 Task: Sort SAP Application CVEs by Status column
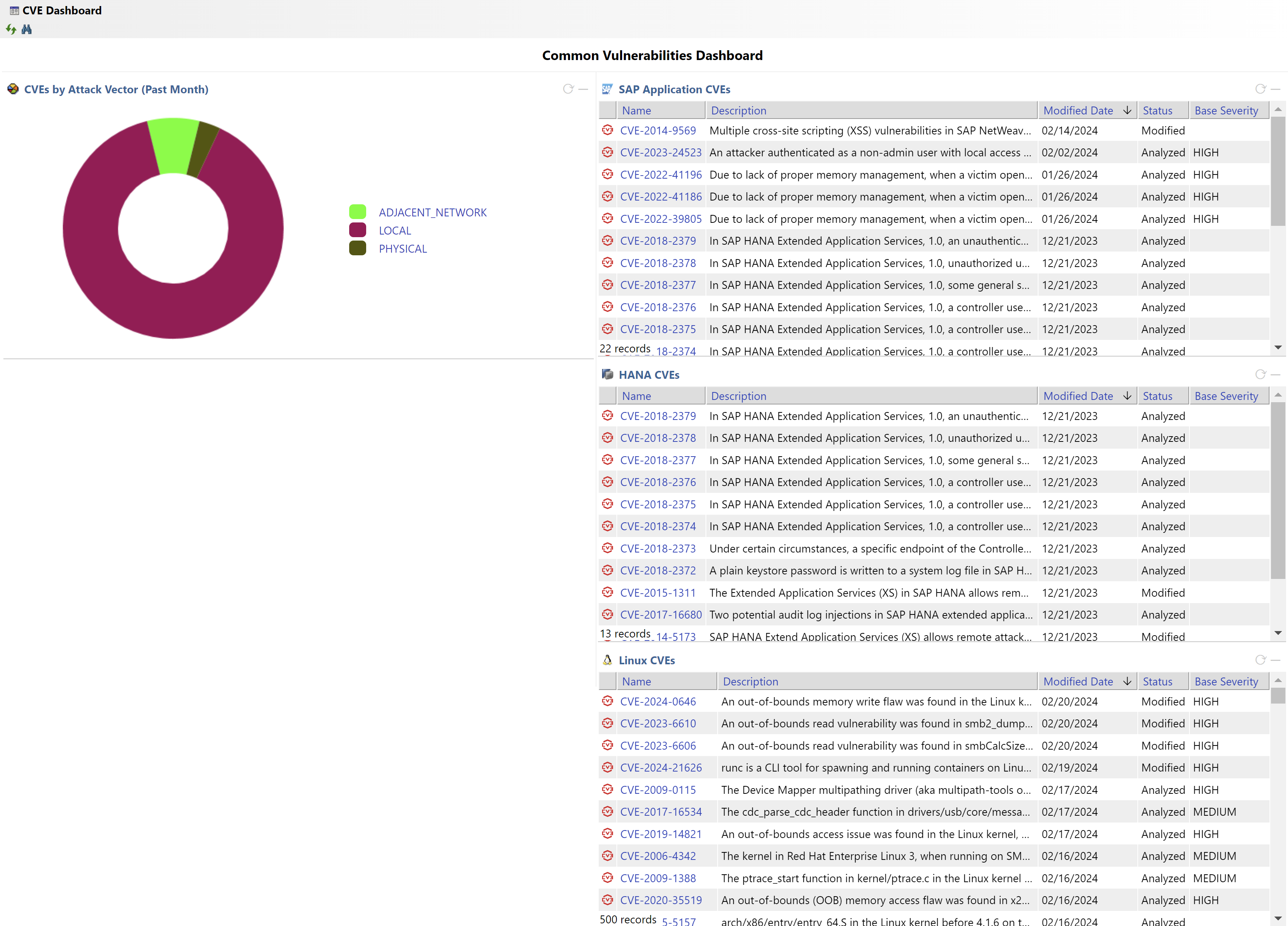point(1159,110)
